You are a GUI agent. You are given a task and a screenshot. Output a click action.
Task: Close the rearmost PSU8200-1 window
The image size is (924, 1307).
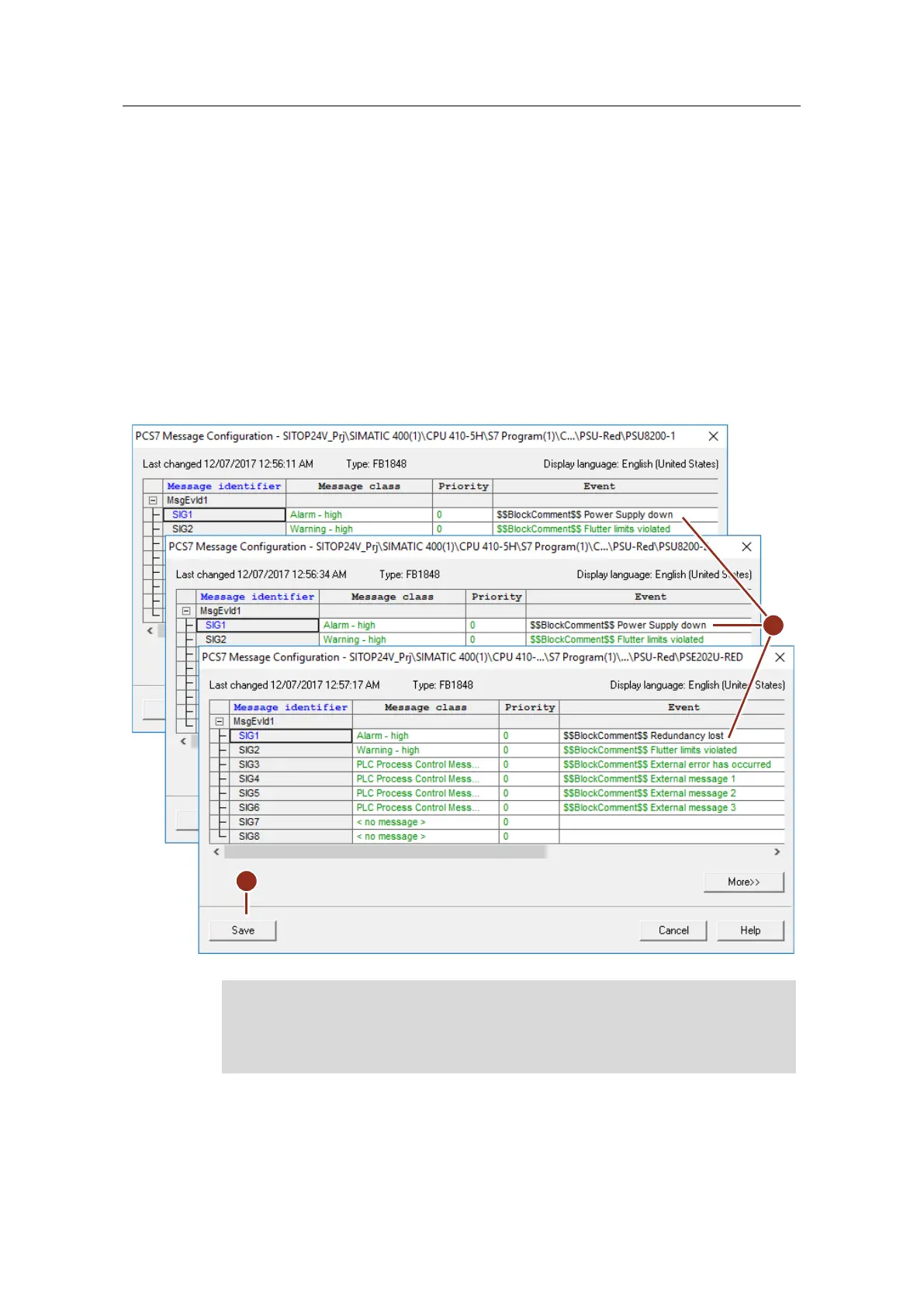pyautogui.click(x=713, y=436)
